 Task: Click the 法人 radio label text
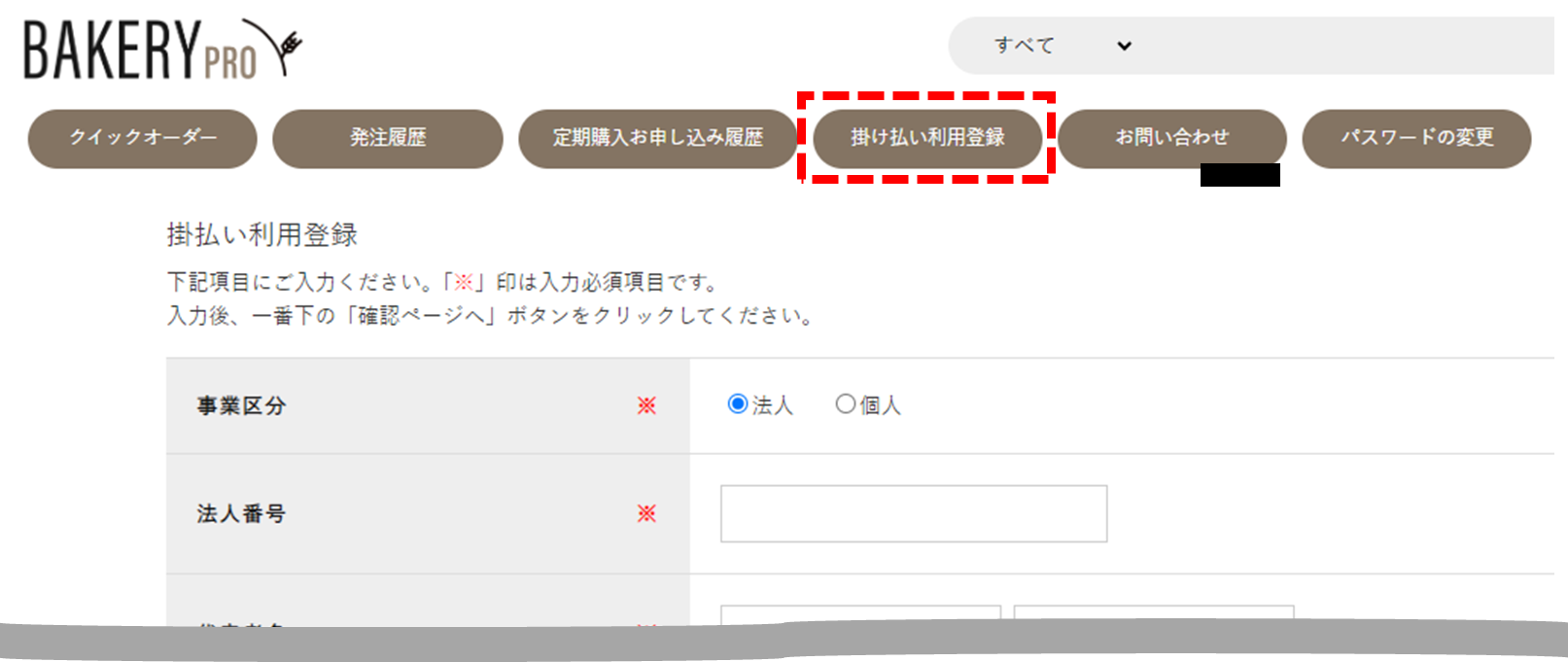click(x=773, y=405)
